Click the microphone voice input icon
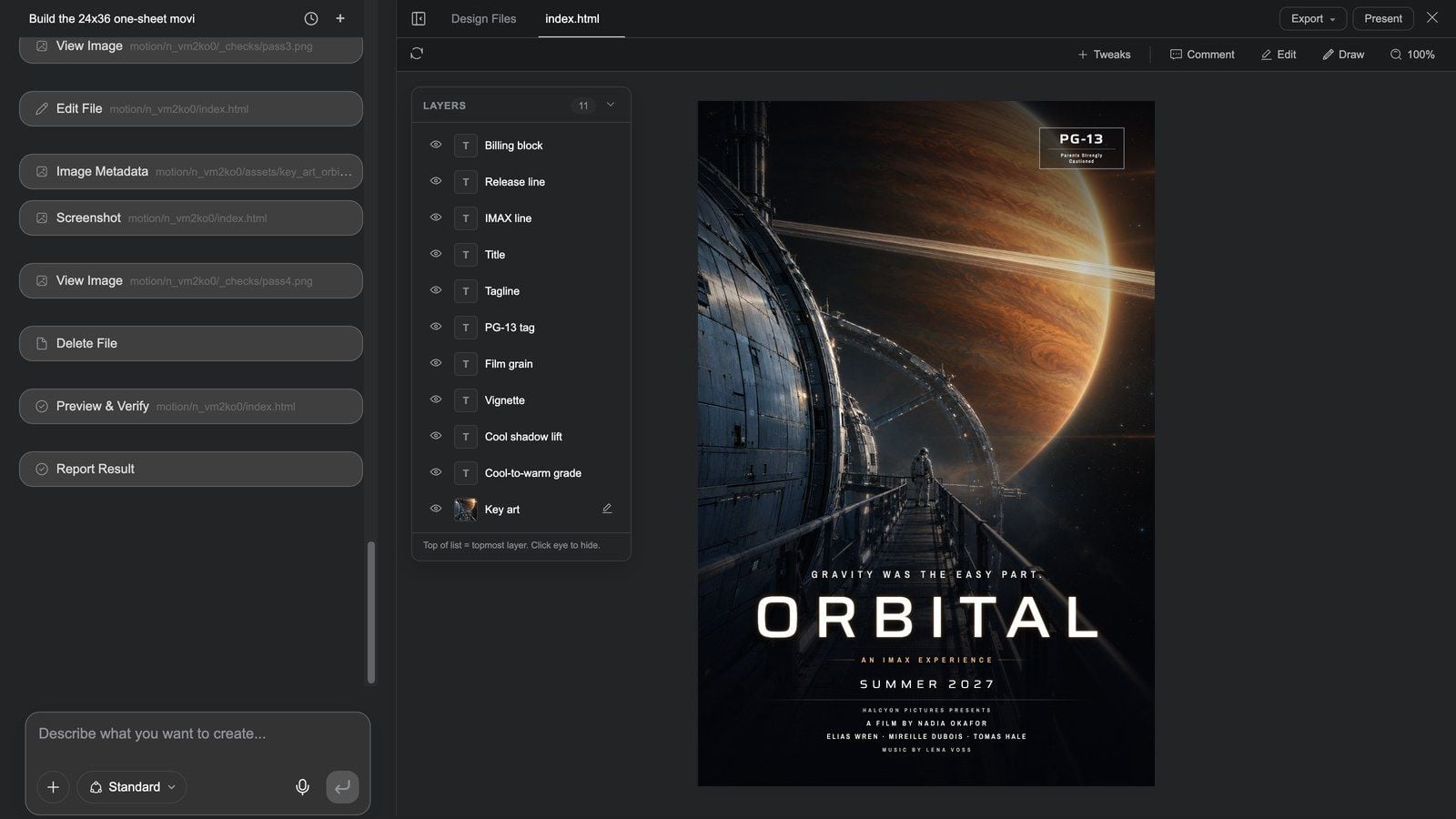 click(302, 787)
